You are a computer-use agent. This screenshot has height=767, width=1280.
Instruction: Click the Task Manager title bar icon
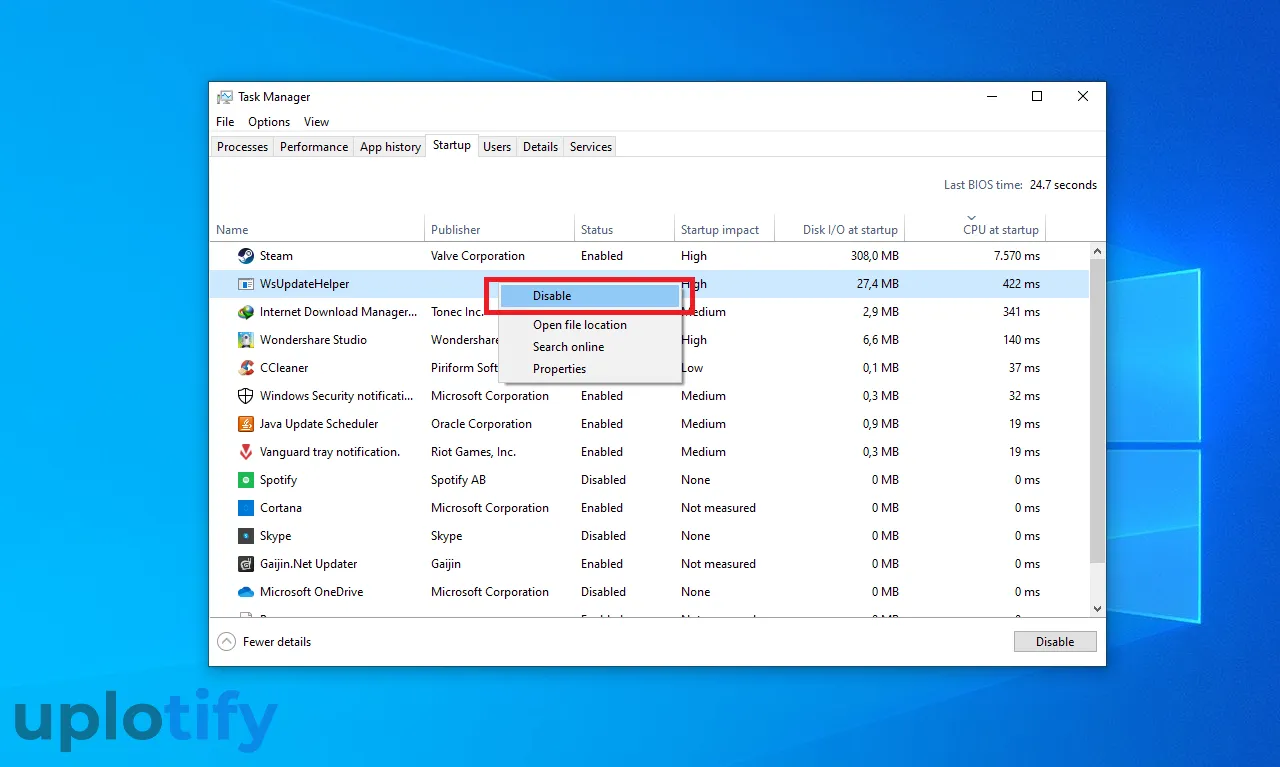click(225, 97)
